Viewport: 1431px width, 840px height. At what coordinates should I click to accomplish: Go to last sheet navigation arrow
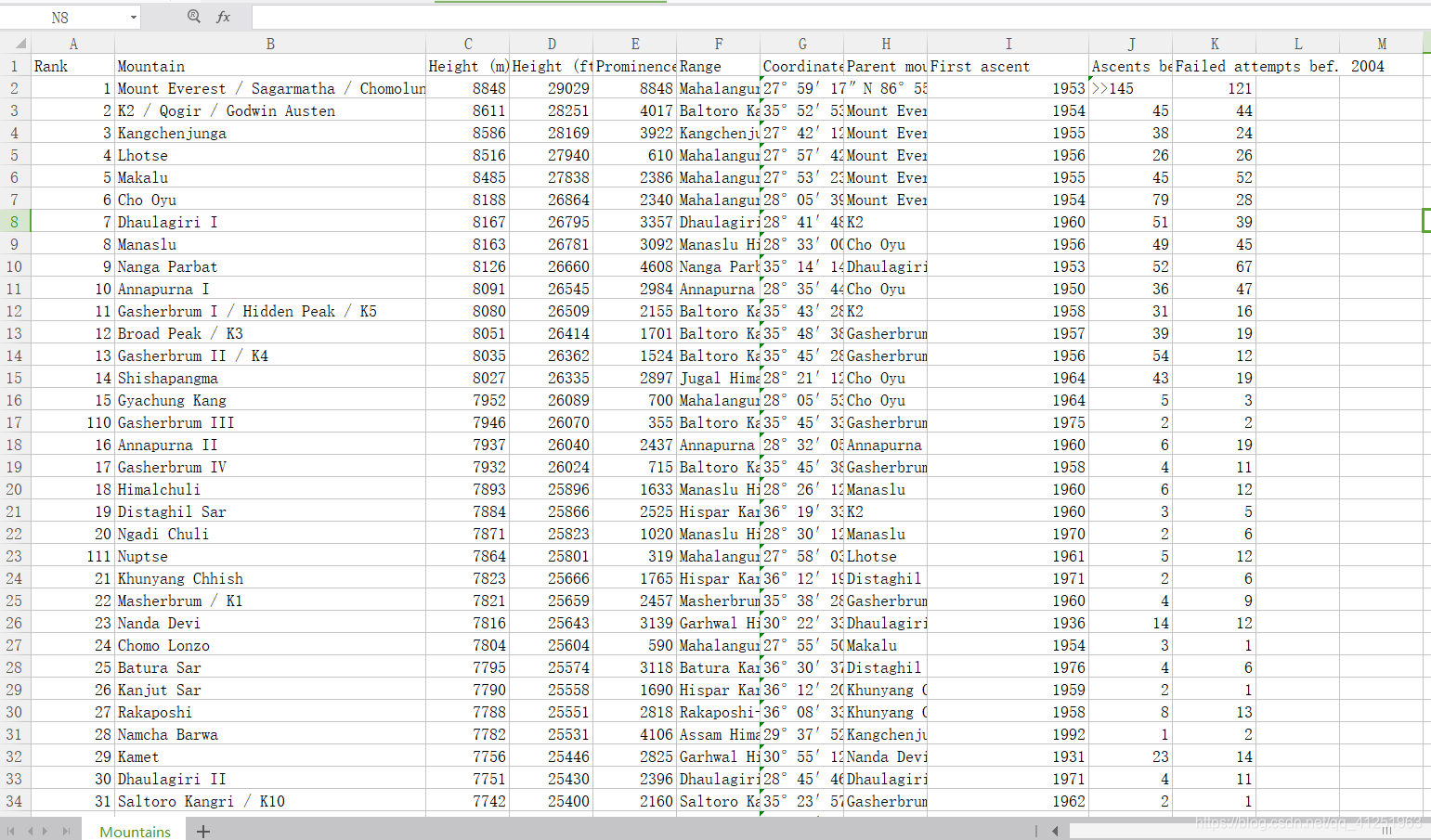[x=65, y=831]
